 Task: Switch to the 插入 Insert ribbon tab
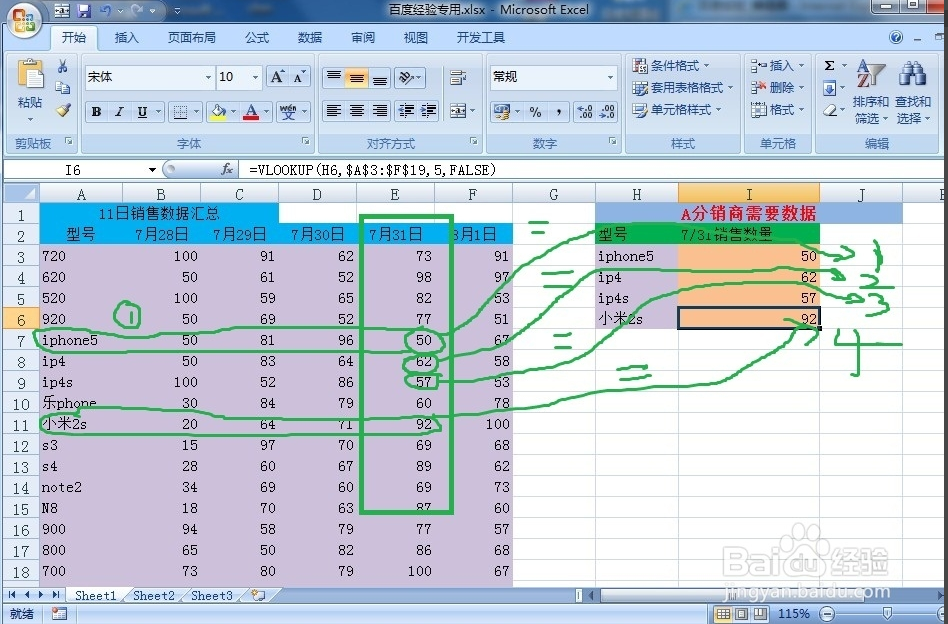pos(126,37)
